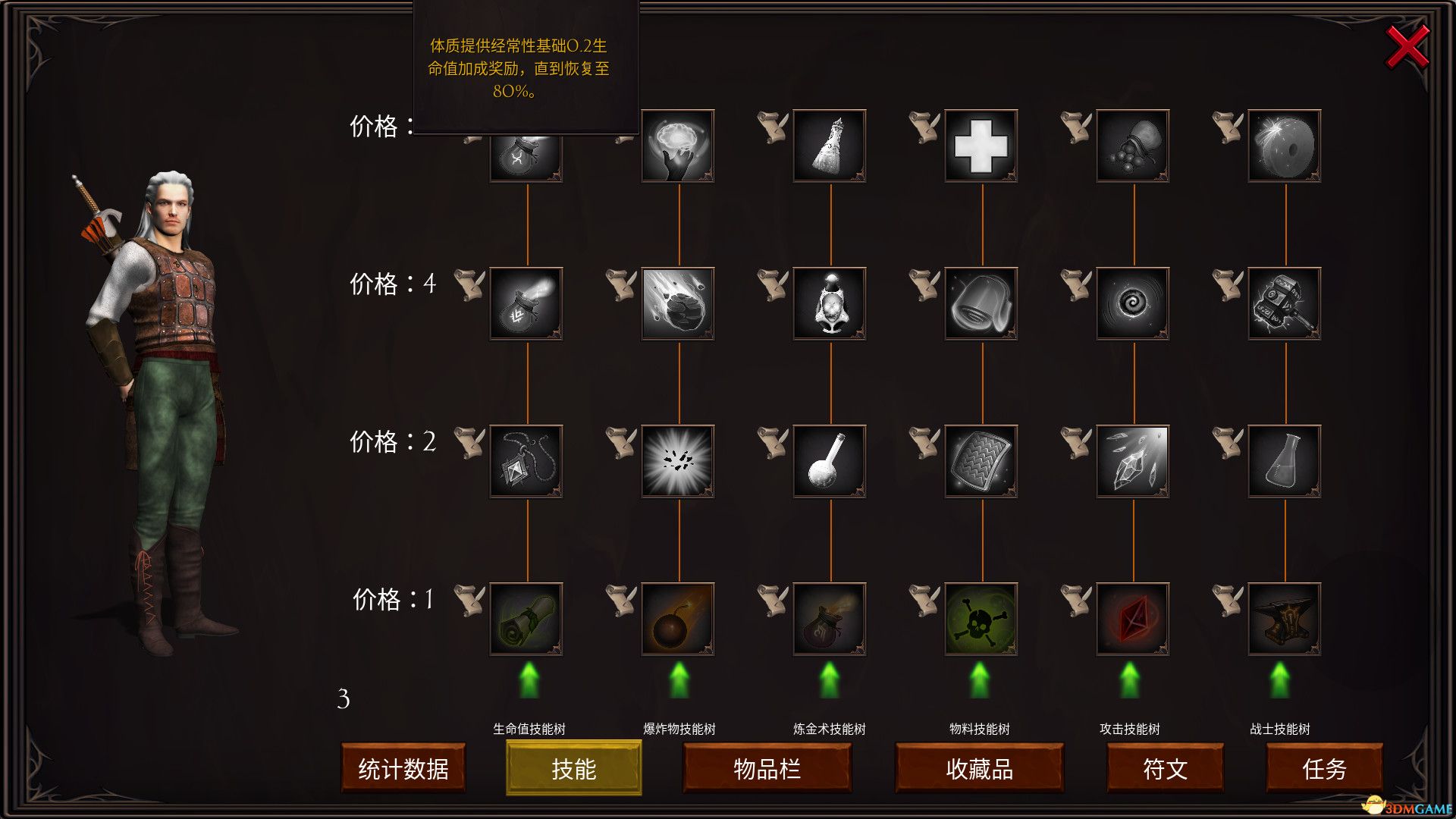Screen dimensions: 1456x819
Task: Select the anvil skill icon
Action: pyautogui.click(x=1285, y=619)
